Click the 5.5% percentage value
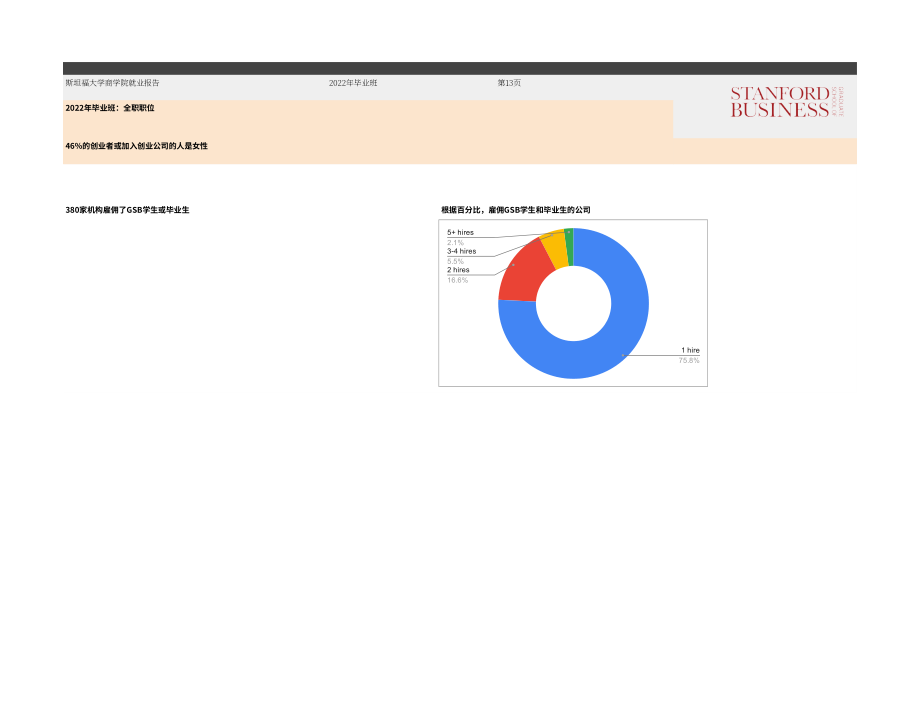 click(455, 261)
